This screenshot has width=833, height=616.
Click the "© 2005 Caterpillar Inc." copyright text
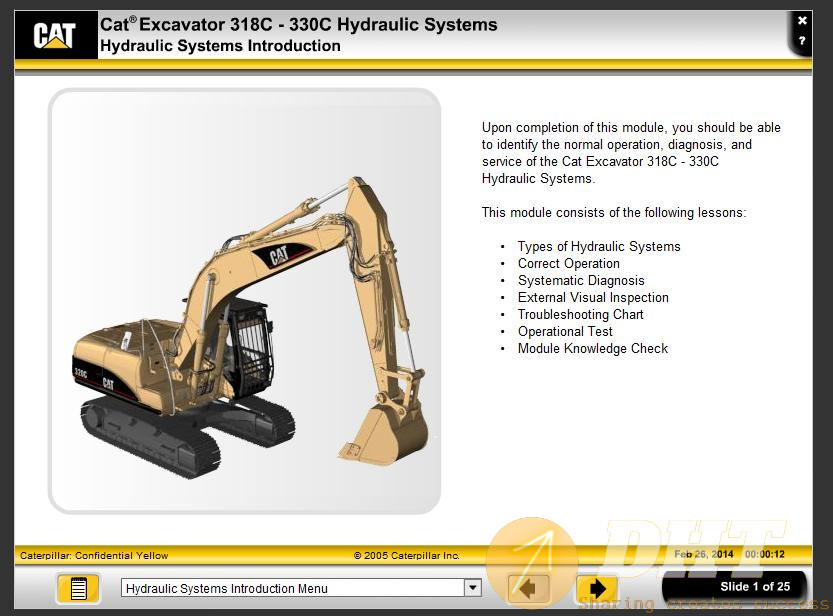[406, 555]
